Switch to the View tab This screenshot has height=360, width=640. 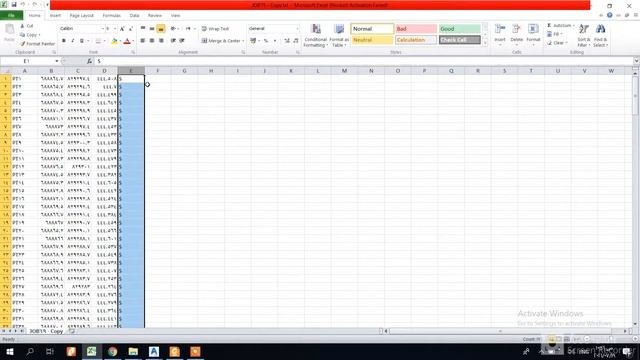(176, 16)
